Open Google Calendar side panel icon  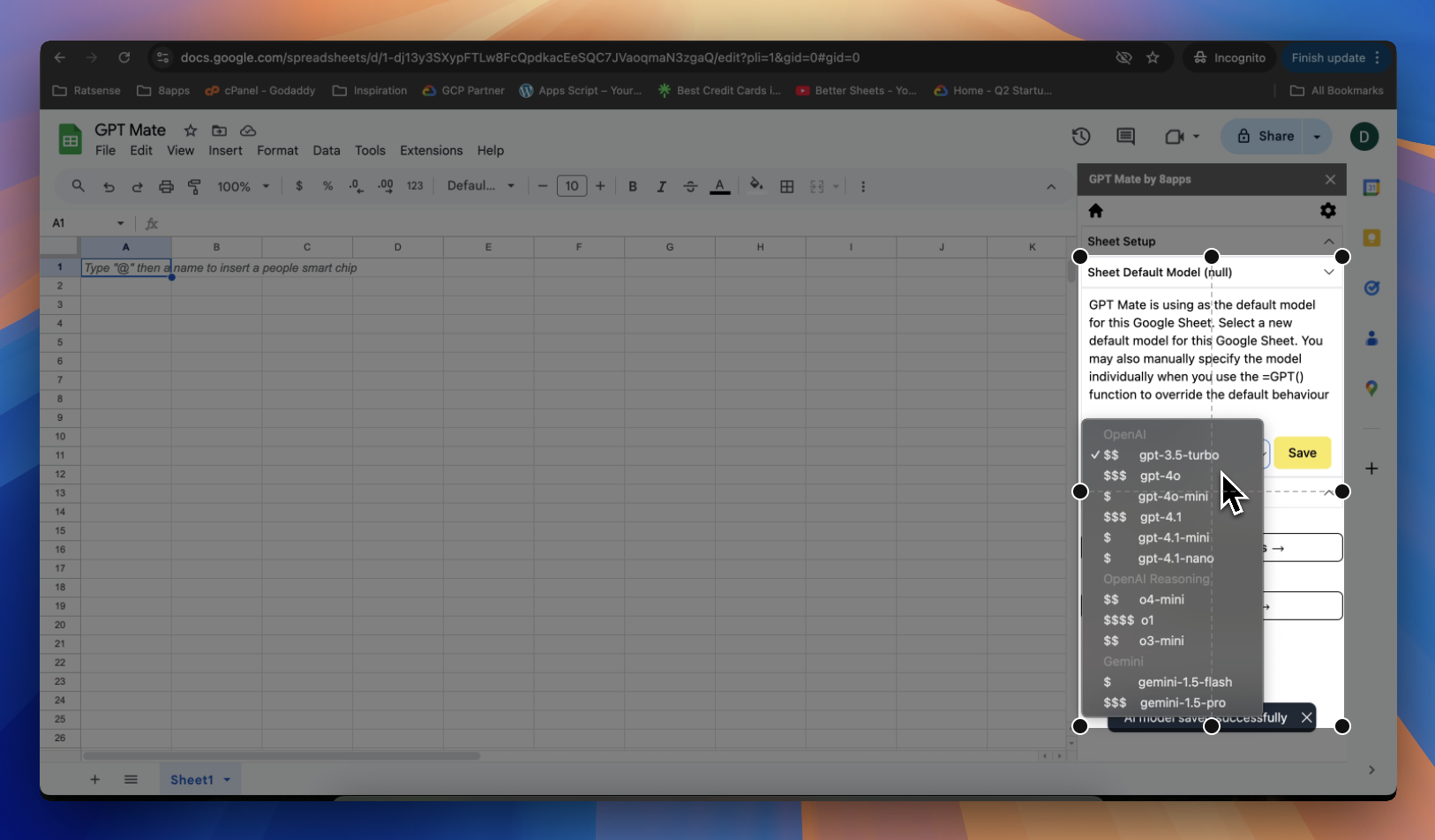pyautogui.click(x=1371, y=187)
